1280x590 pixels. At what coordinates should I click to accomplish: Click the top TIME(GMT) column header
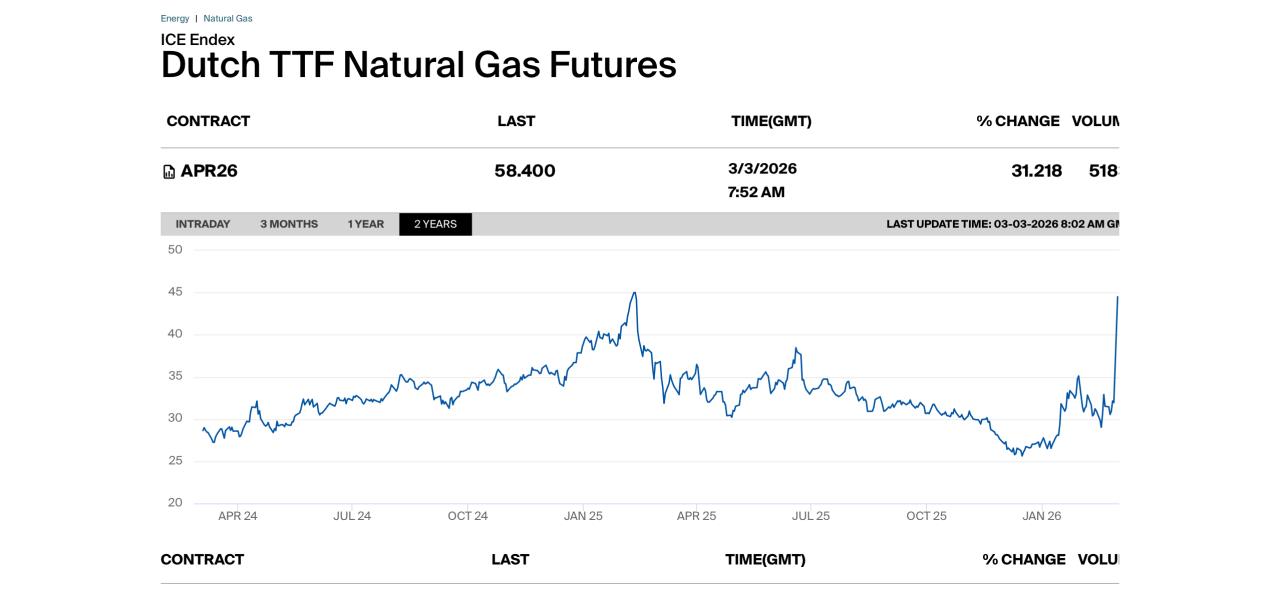[771, 121]
